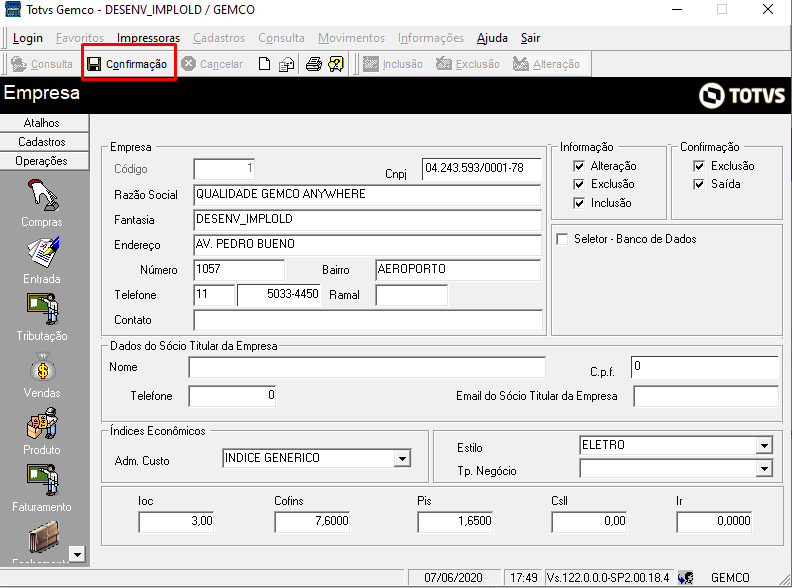Click the Contato input field

coord(368,320)
